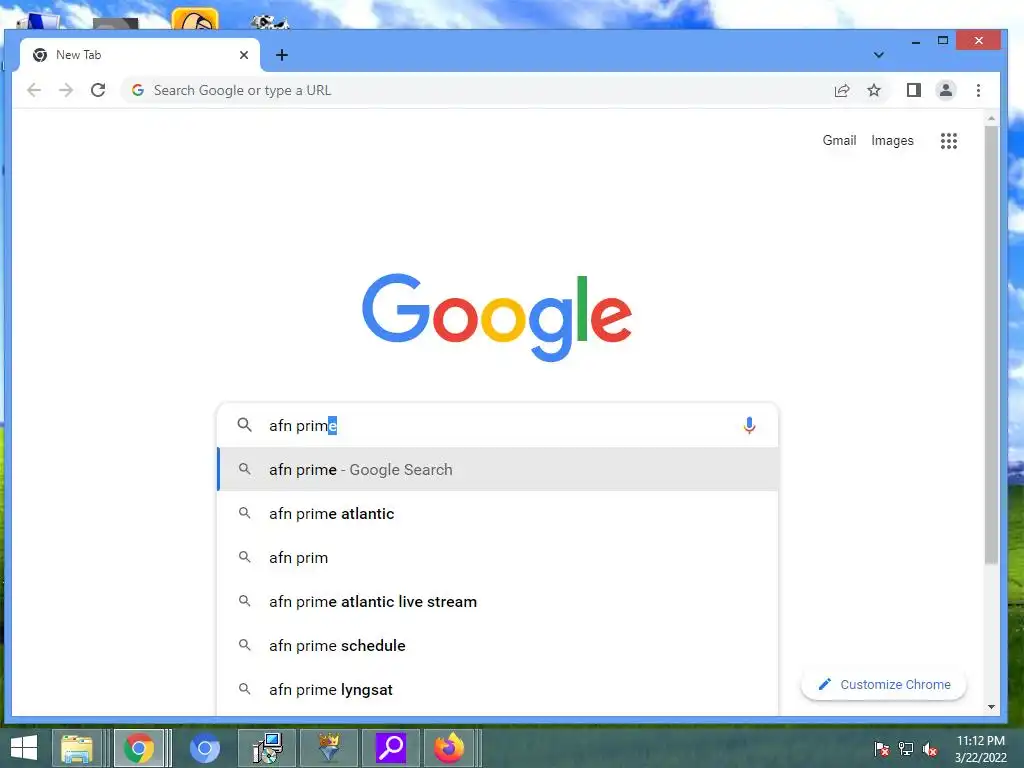Open File Explorer from the taskbar

(x=77, y=748)
